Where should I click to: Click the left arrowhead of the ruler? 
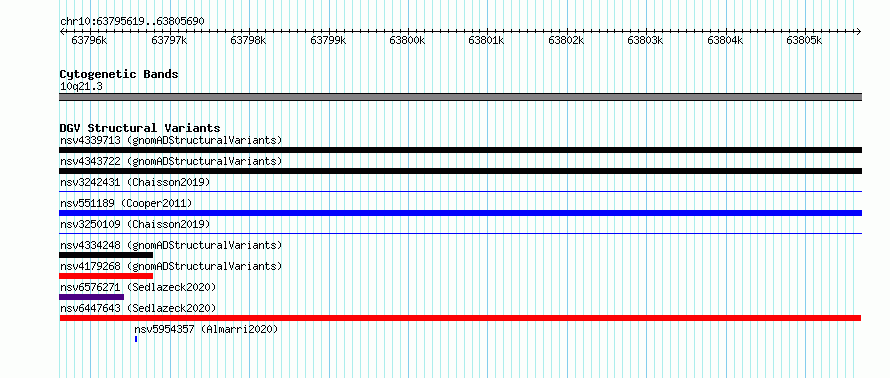coord(62,31)
